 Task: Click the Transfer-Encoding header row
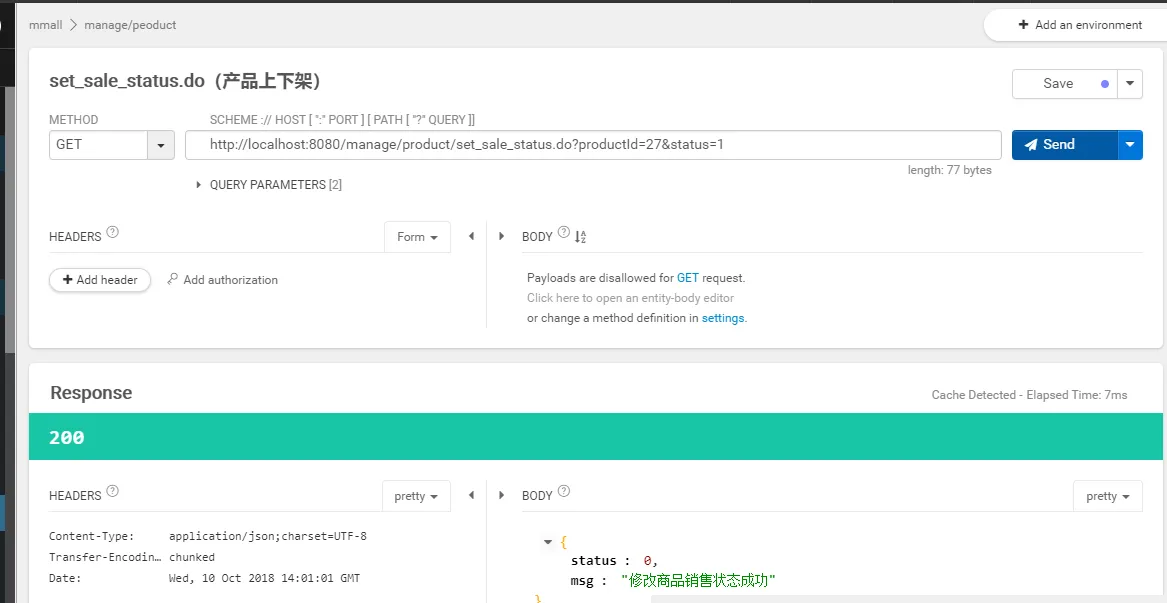132,557
